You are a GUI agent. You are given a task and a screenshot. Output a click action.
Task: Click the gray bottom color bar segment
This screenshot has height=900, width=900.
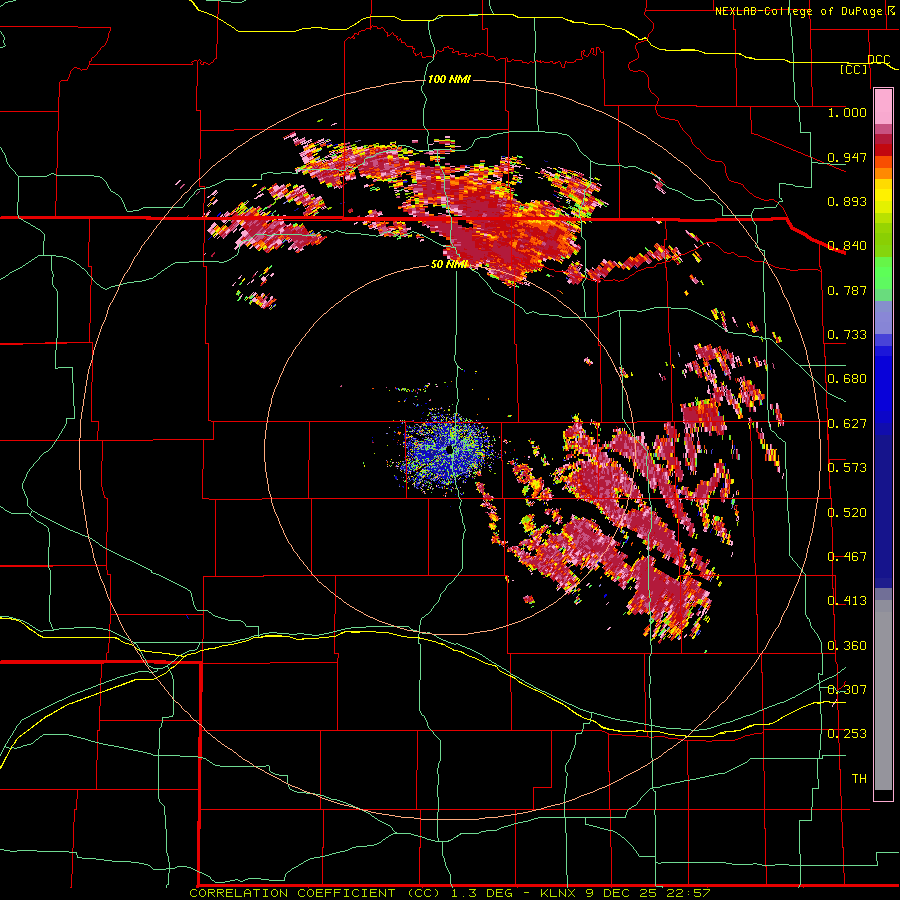pos(883,695)
